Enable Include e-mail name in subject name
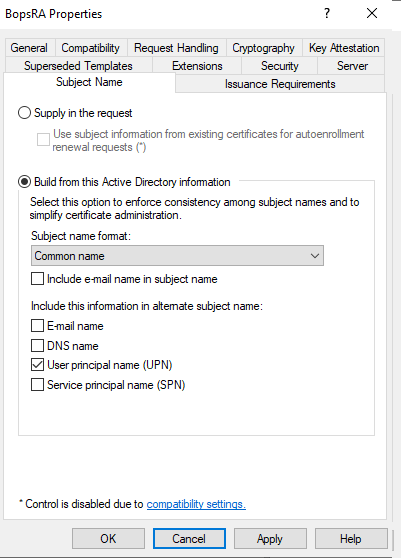 point(37,279)
